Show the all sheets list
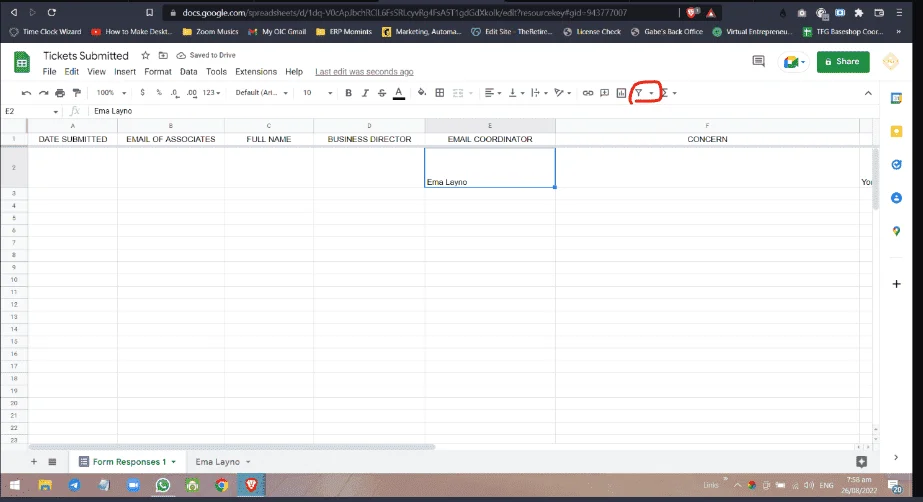The width and height of the screenshot is (923, 502). (x=52, y=462)
